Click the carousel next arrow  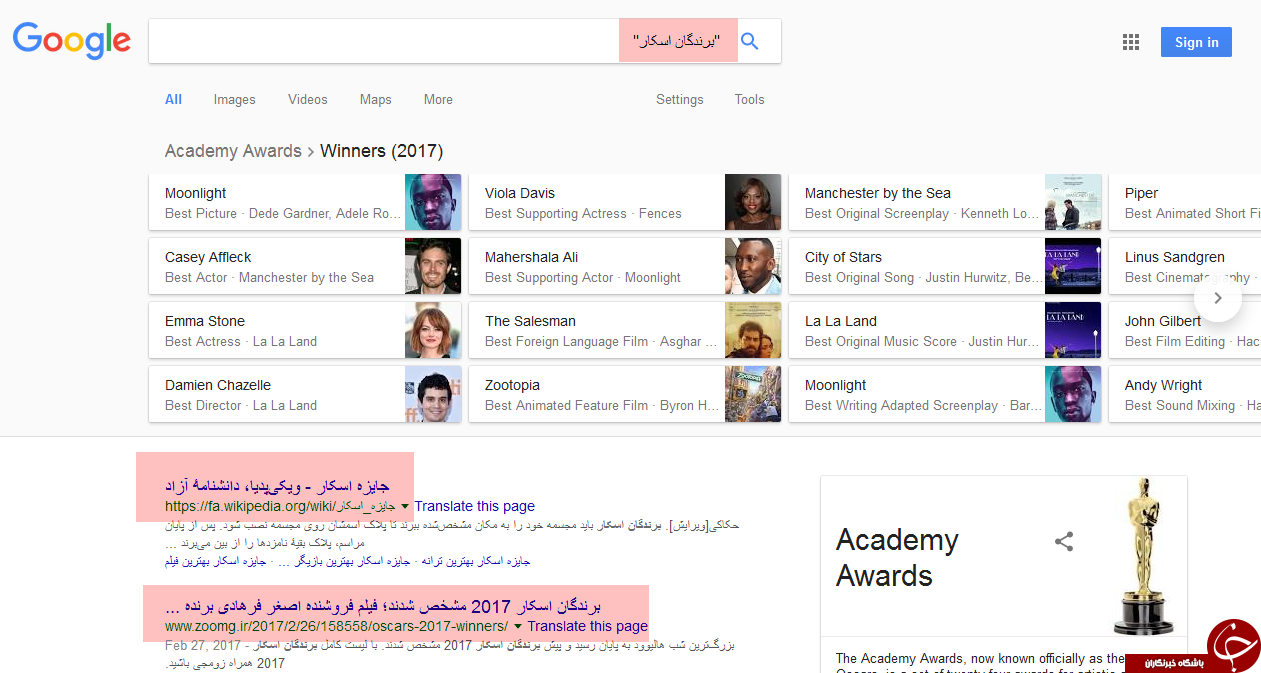click(x=1217, y=298)
